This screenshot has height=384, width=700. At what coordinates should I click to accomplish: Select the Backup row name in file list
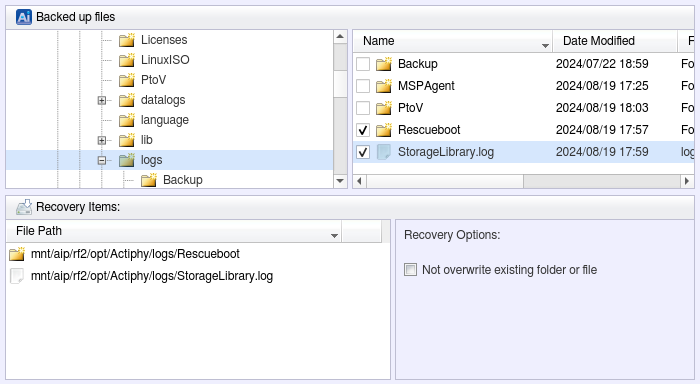[418, 64]
